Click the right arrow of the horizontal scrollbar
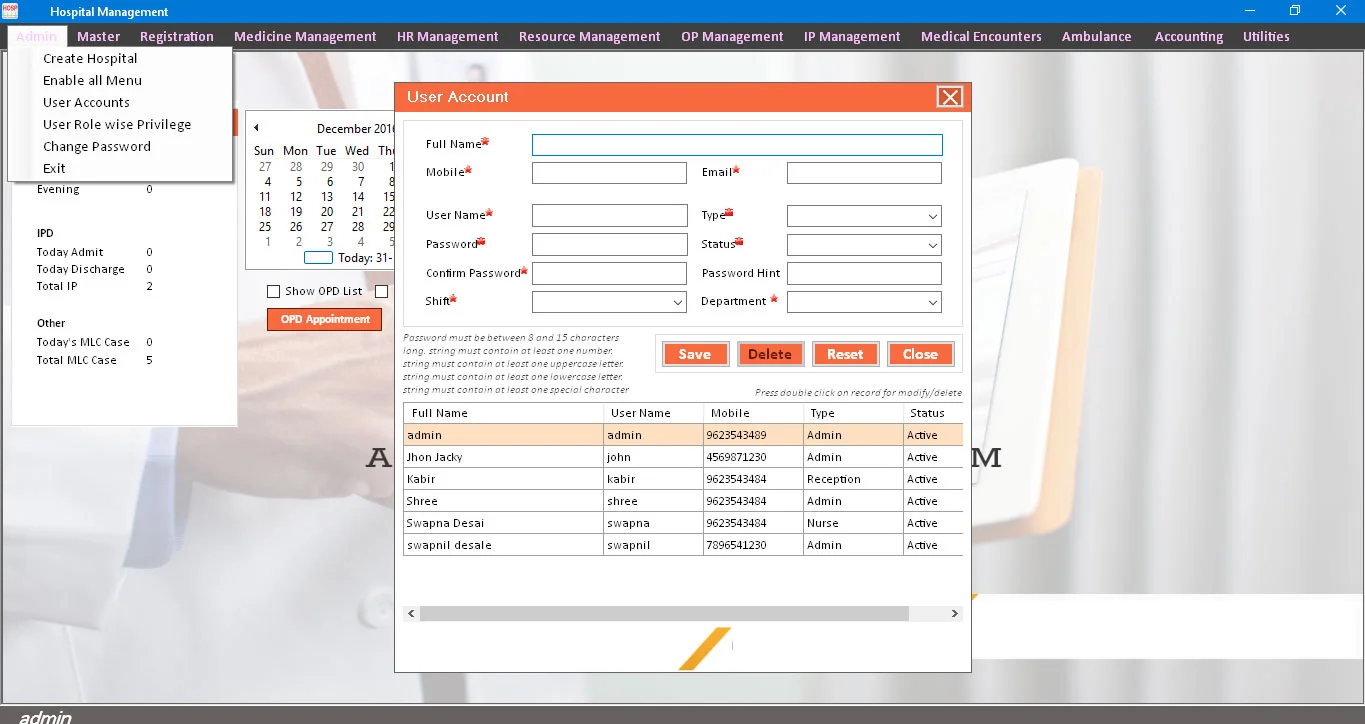 pyautogui.click(x=954, y=614)
